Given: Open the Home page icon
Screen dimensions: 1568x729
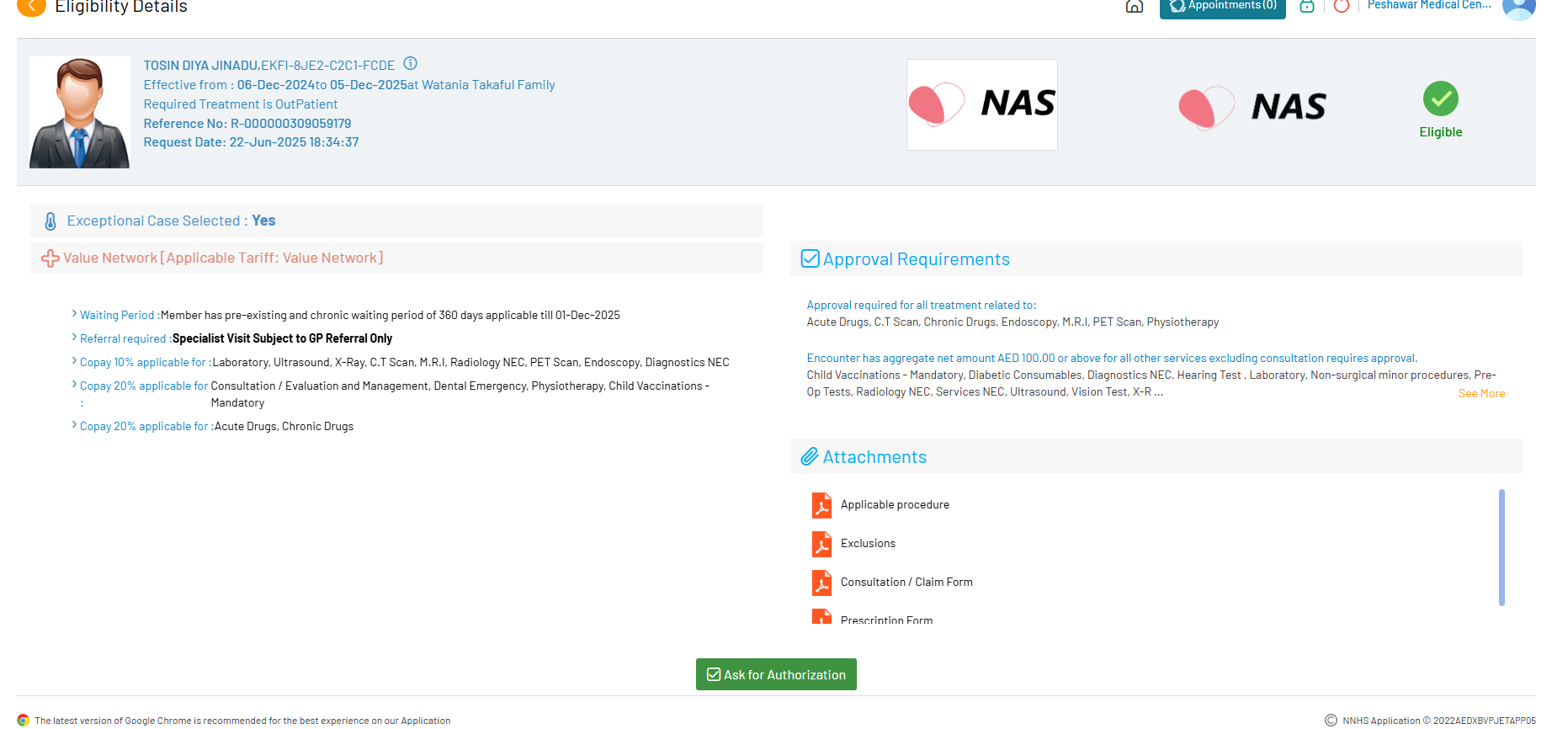Looking at the screenshot, I should coord(1135,6).
